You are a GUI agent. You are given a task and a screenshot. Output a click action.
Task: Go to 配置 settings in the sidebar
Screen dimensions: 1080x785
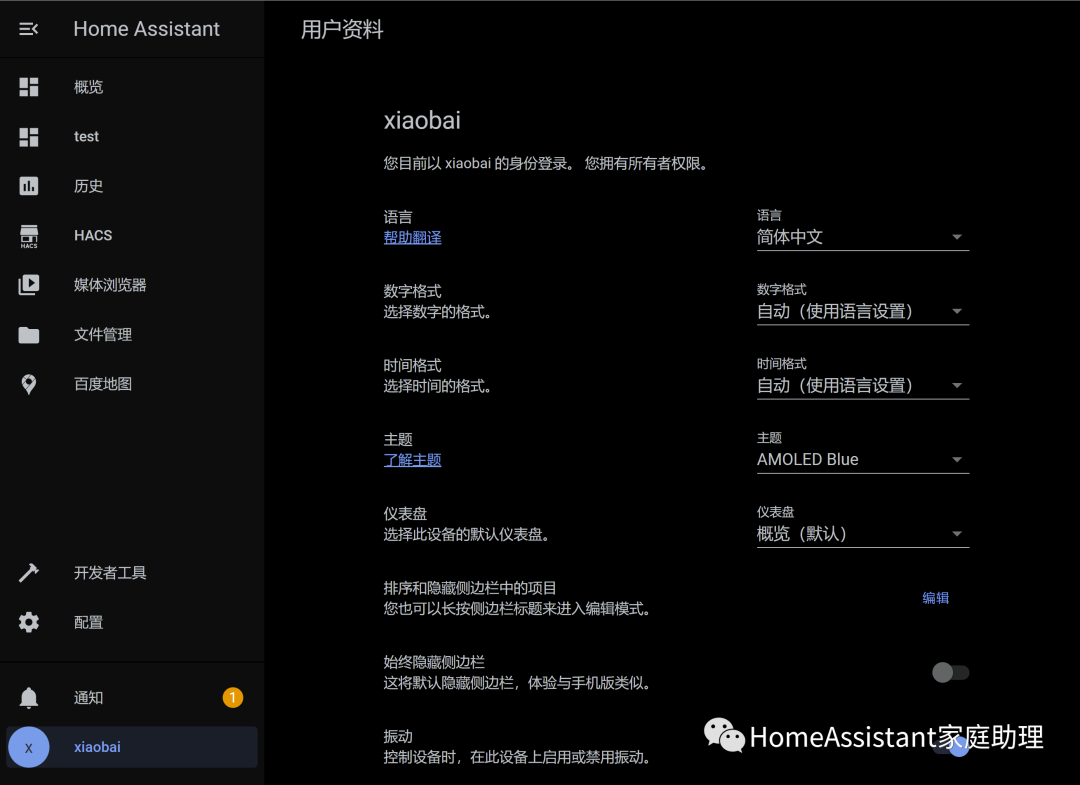[x=132, y=622]
